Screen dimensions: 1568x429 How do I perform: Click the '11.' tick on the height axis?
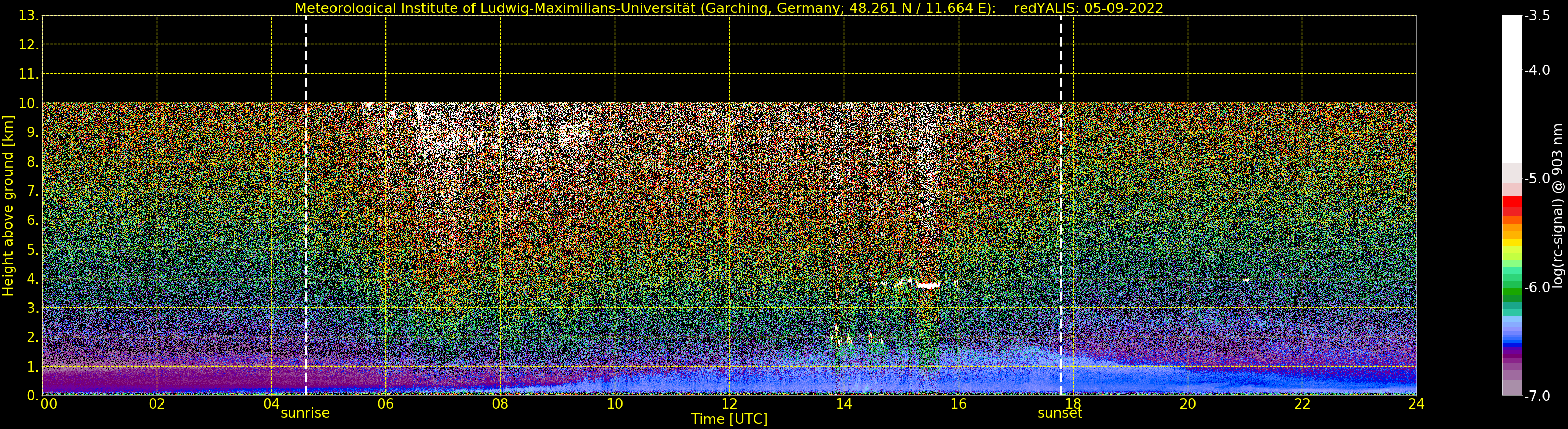[29, 74]
